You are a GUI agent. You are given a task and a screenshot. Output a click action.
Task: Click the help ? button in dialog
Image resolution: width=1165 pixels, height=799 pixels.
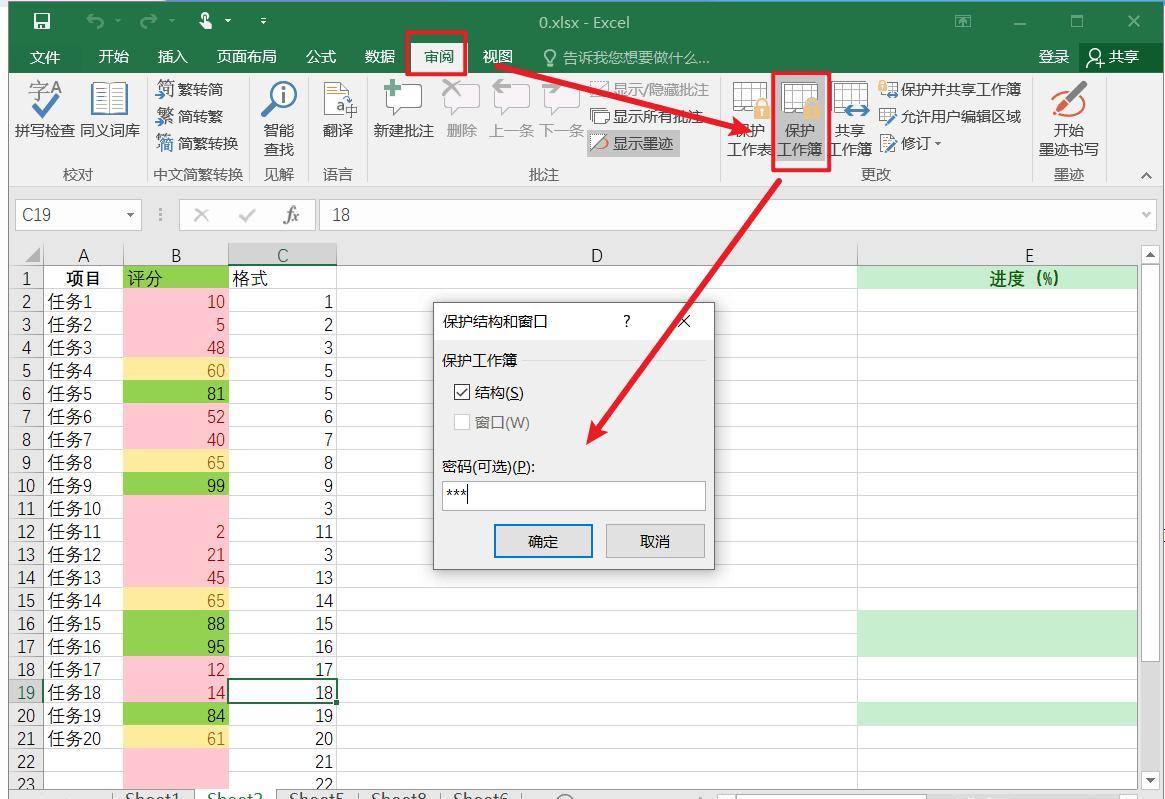point(626,321)
